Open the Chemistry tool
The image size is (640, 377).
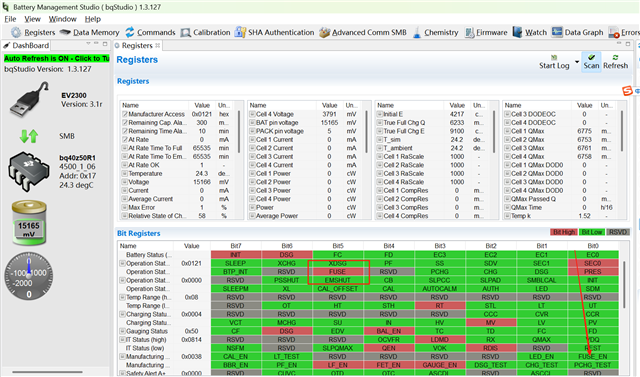tap(435, 32)
